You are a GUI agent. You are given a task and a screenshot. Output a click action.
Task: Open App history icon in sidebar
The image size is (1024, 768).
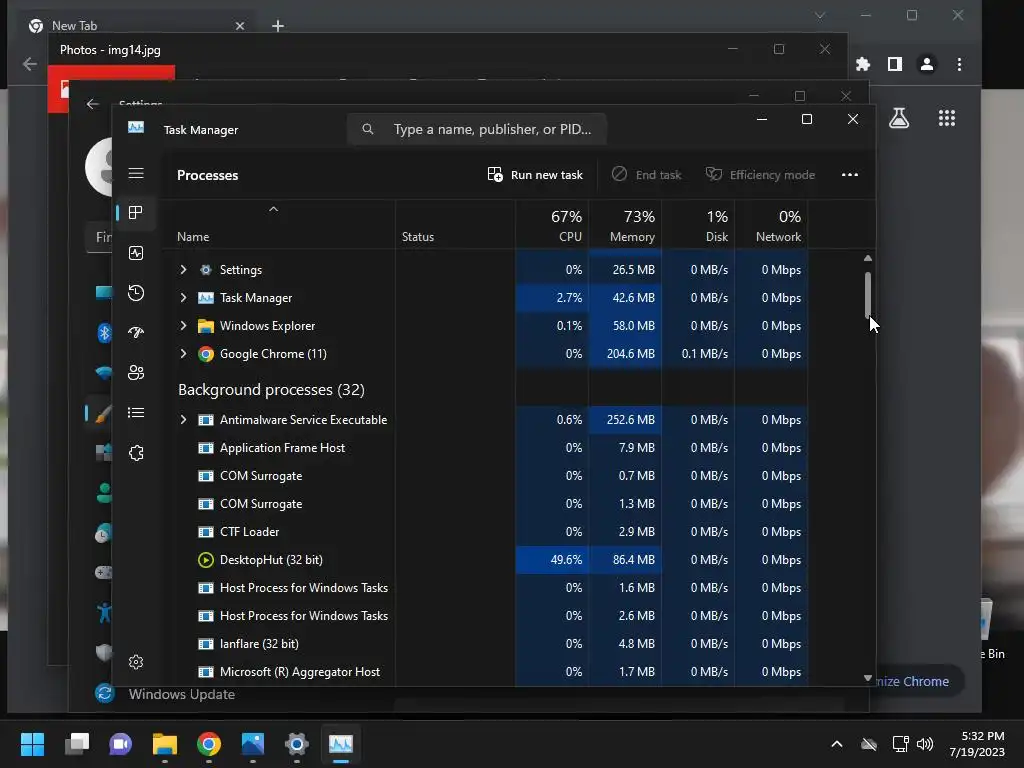click(x=136, y=293)
